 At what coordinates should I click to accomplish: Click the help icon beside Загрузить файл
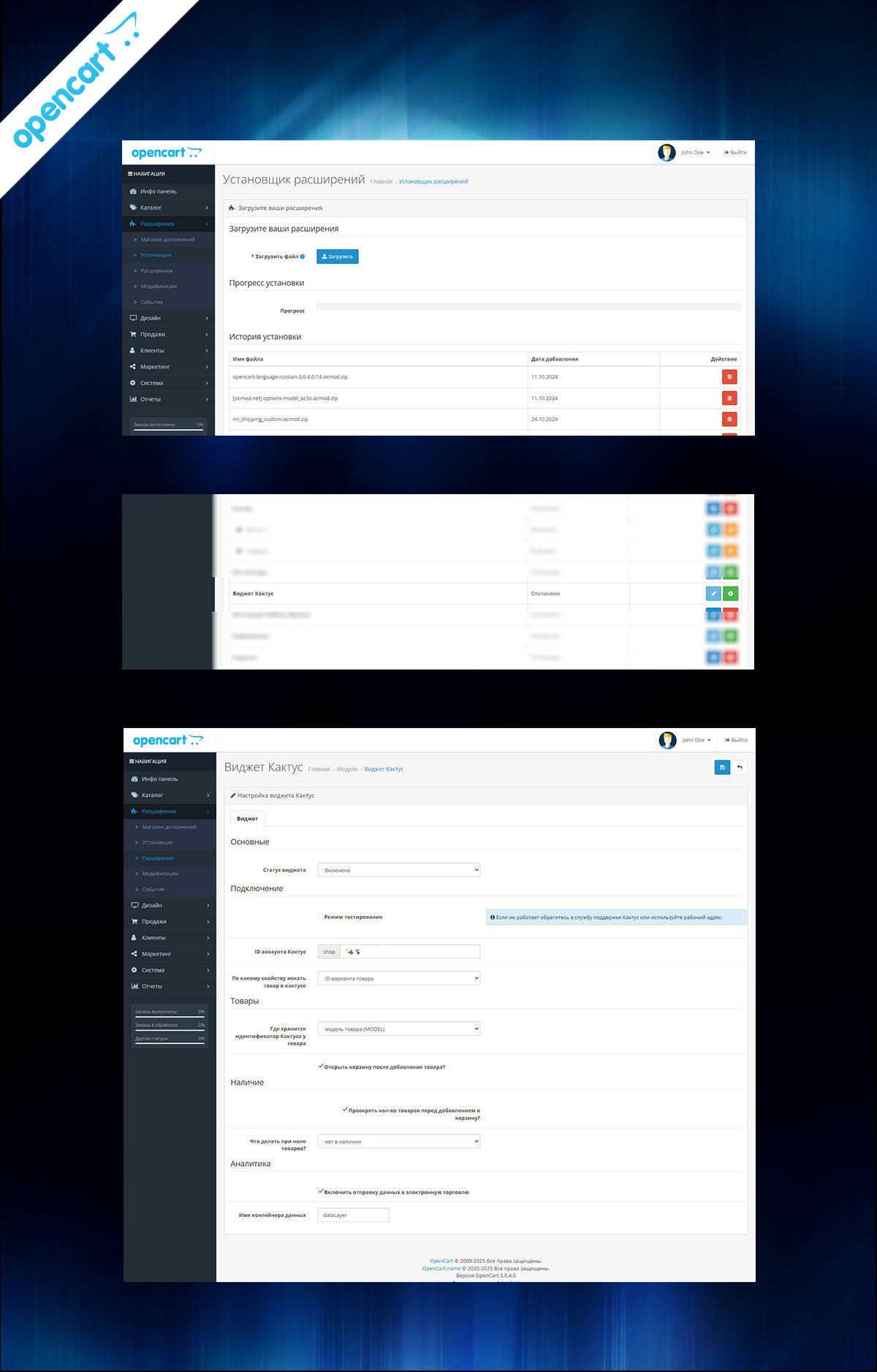303,257
